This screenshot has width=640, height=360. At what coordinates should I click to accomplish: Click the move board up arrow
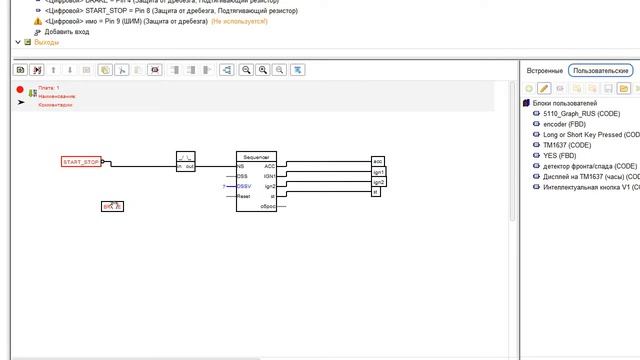pyautogui.click(x=53, y=70)
